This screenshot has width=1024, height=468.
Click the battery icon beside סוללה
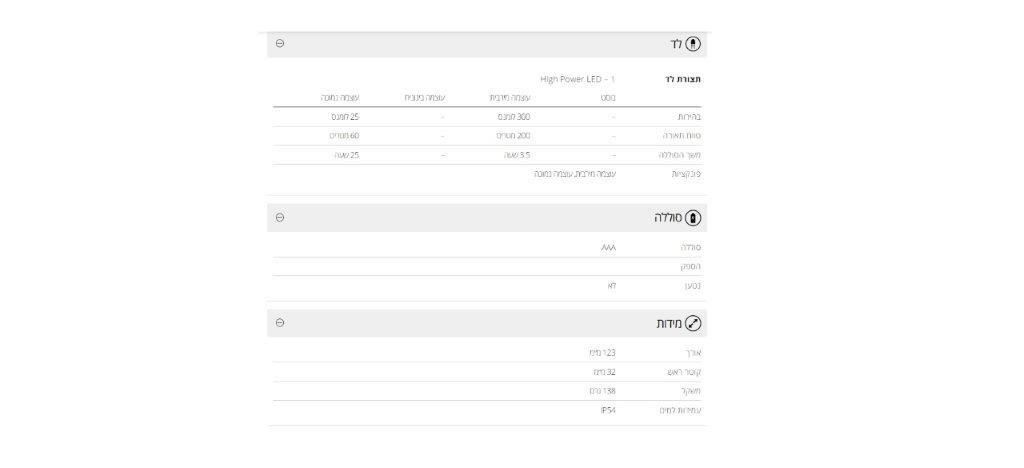[x=693, y=218]
